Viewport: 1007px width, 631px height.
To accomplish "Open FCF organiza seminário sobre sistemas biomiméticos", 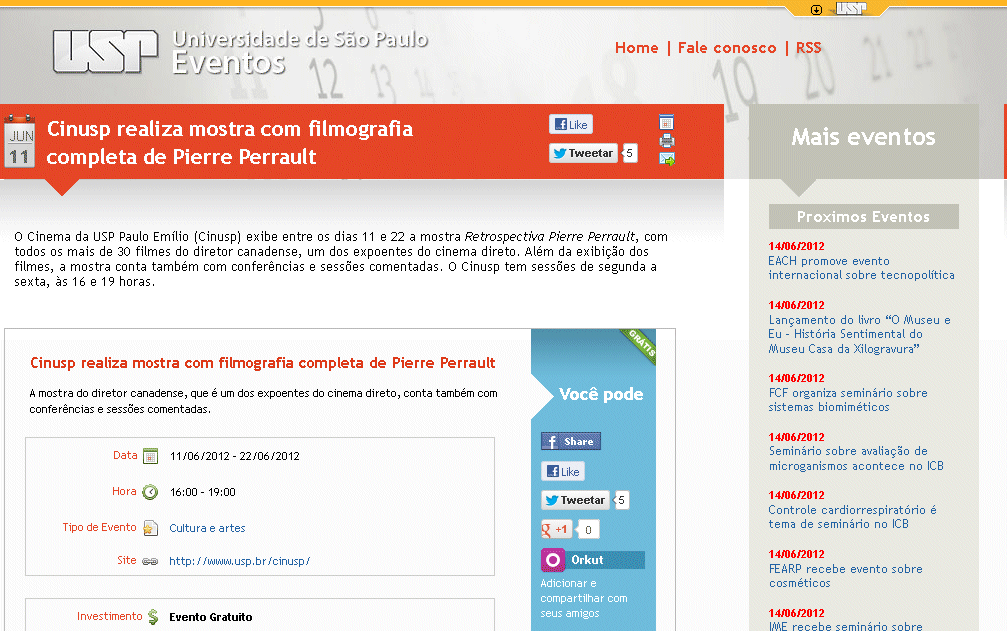I will 848,400.
